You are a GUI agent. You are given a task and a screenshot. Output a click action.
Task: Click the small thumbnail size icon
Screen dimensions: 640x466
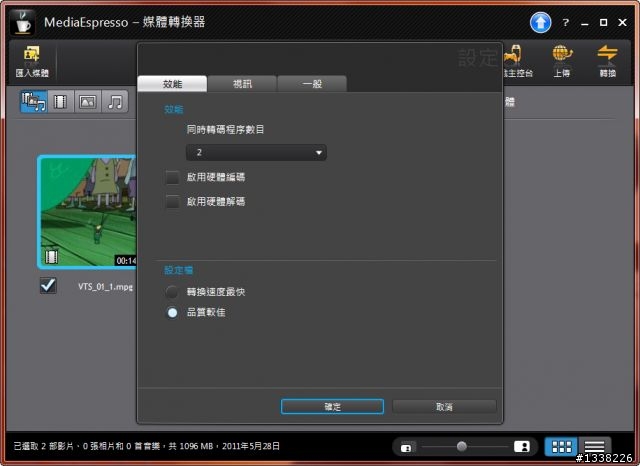(406, 448)
